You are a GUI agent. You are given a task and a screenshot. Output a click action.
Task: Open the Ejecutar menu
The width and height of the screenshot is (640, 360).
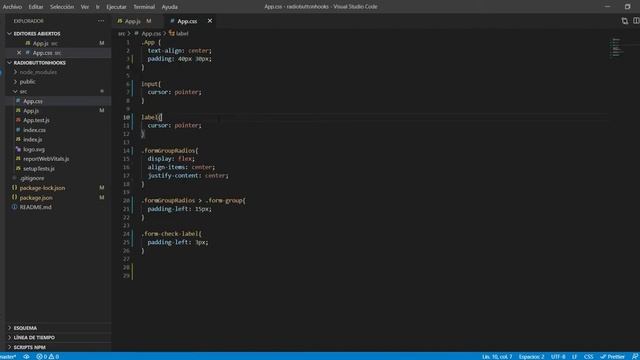click(x=116, y=7)
